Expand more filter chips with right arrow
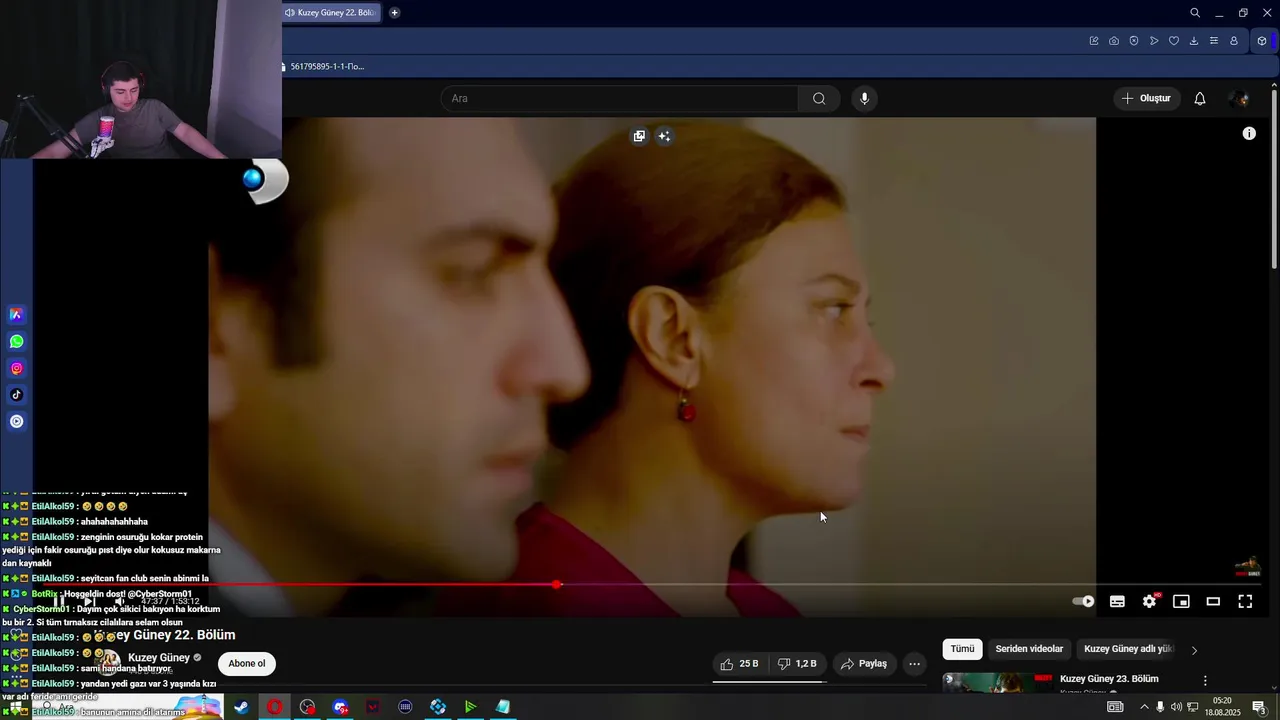This screenshot has height=720, width=1280. coord(1194,650)
